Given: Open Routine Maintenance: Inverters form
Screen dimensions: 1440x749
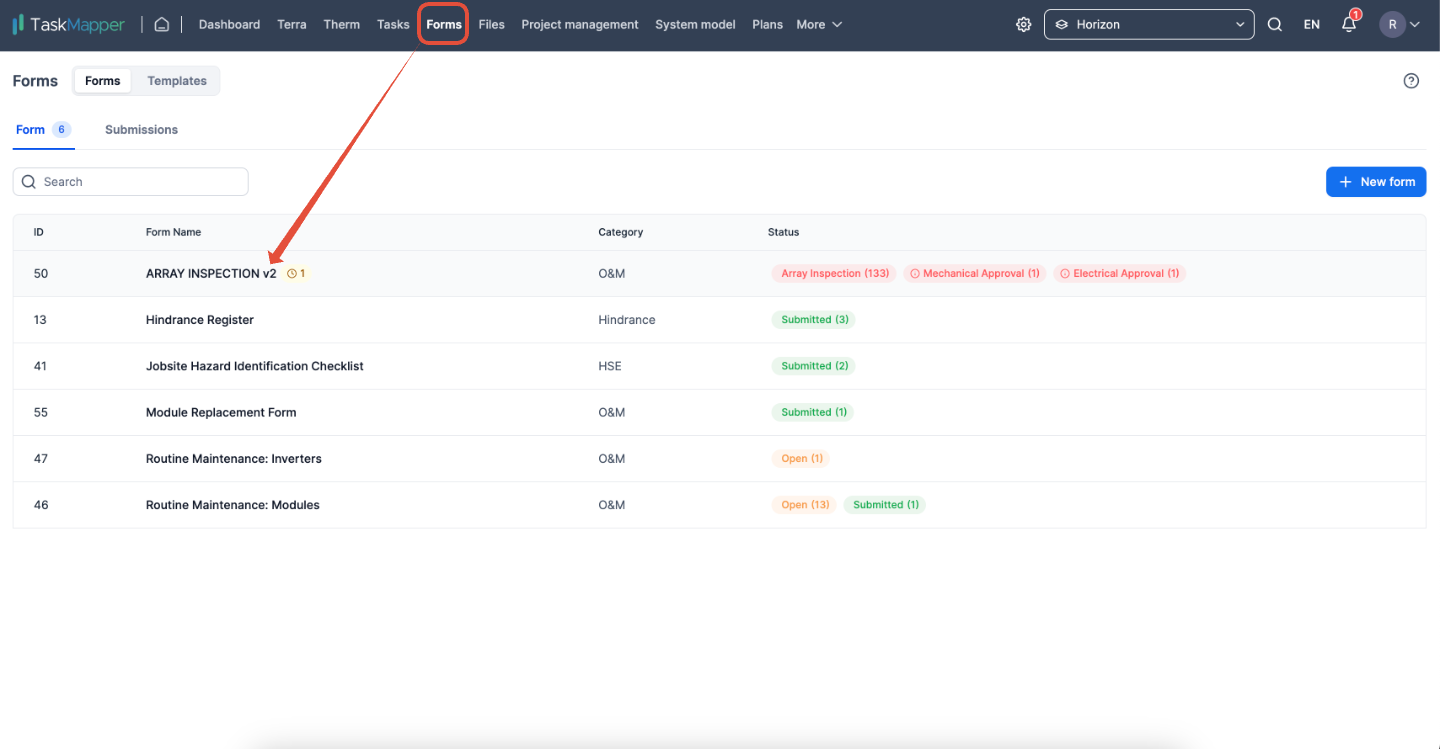Looking at the screenshot, I should pos(234,458).
